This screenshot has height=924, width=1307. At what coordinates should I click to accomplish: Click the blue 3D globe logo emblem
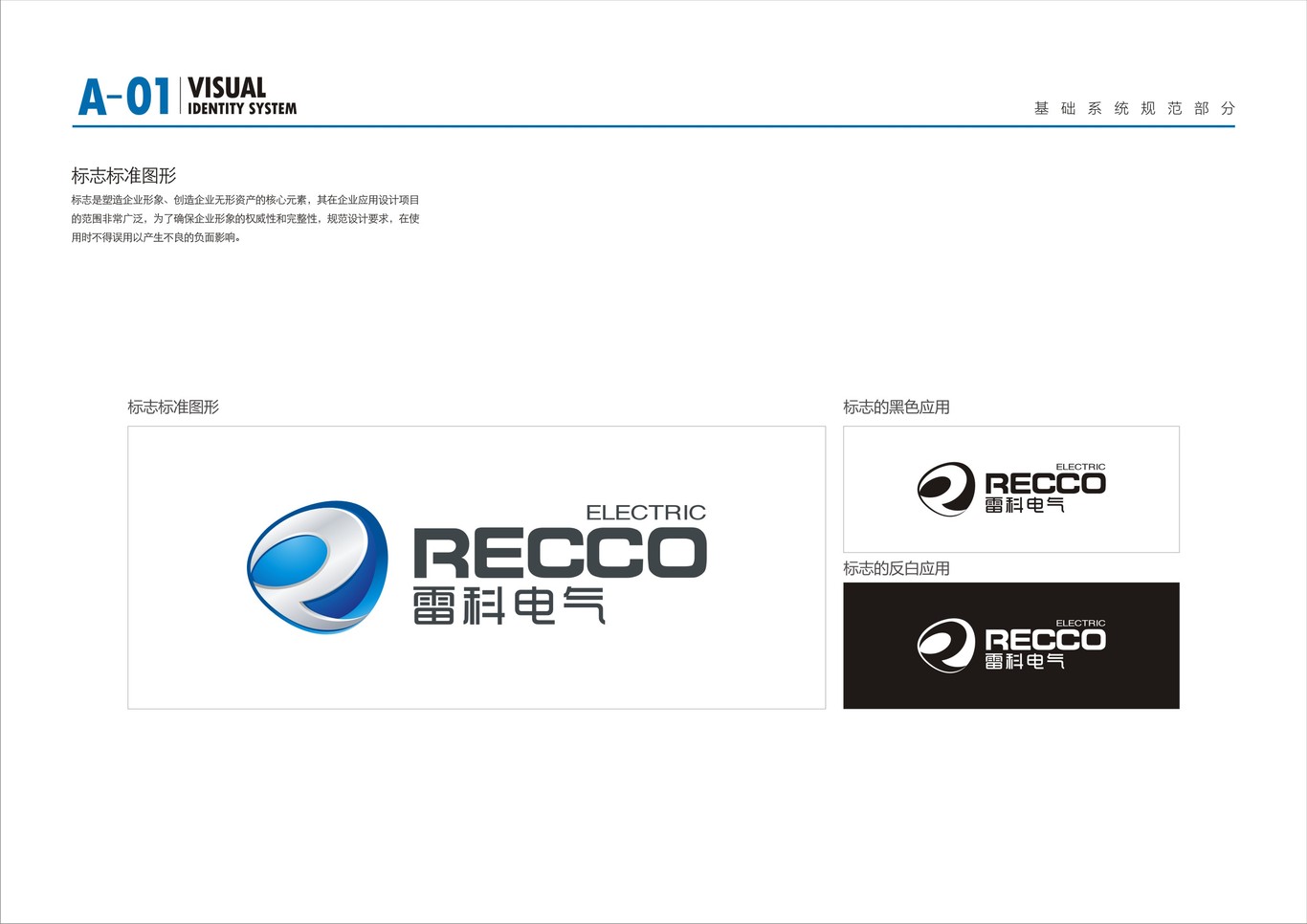(x=318, y=566)
